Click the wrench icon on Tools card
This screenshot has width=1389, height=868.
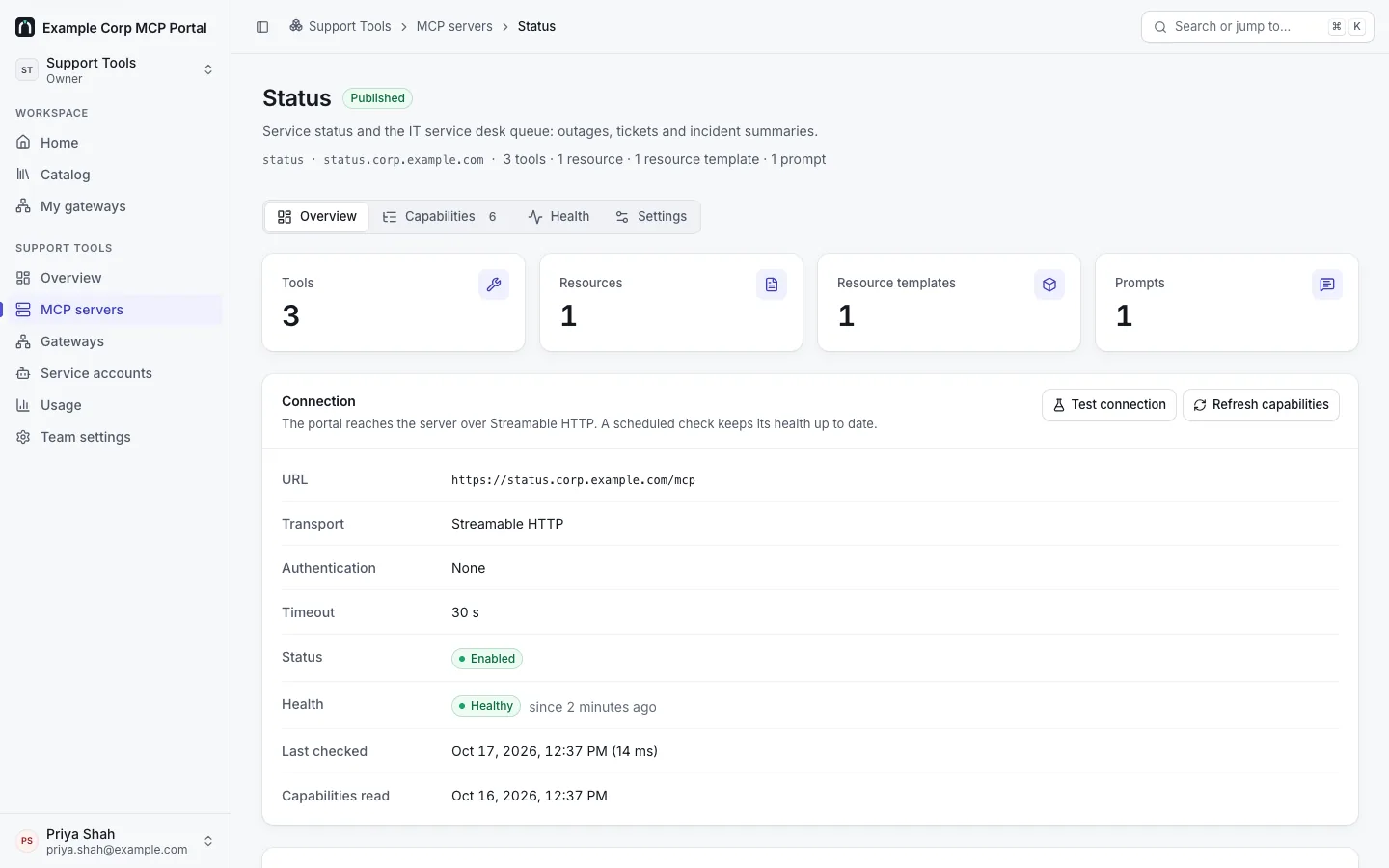[494, 285]
